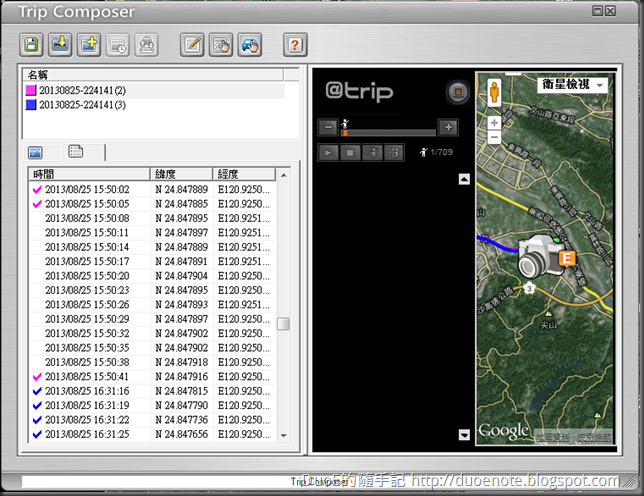Switch to the track point list tab
The width and height of the screenshot is (644, 496).
[75, 152]
